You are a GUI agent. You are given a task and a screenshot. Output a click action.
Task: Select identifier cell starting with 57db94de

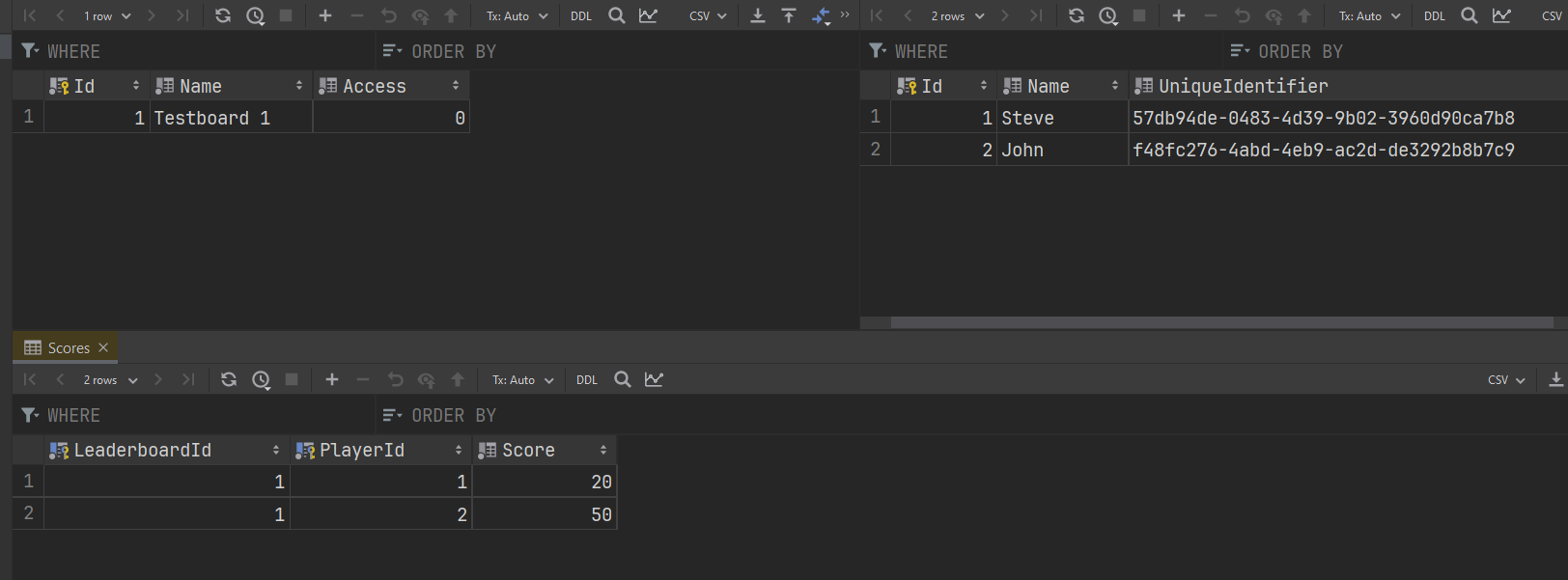click(1348, 118)
